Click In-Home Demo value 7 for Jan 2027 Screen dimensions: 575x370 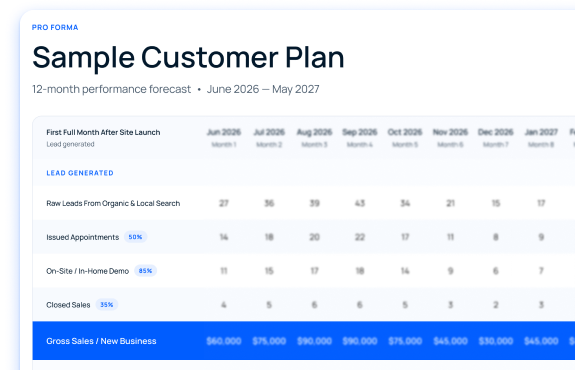coord(541,271)
